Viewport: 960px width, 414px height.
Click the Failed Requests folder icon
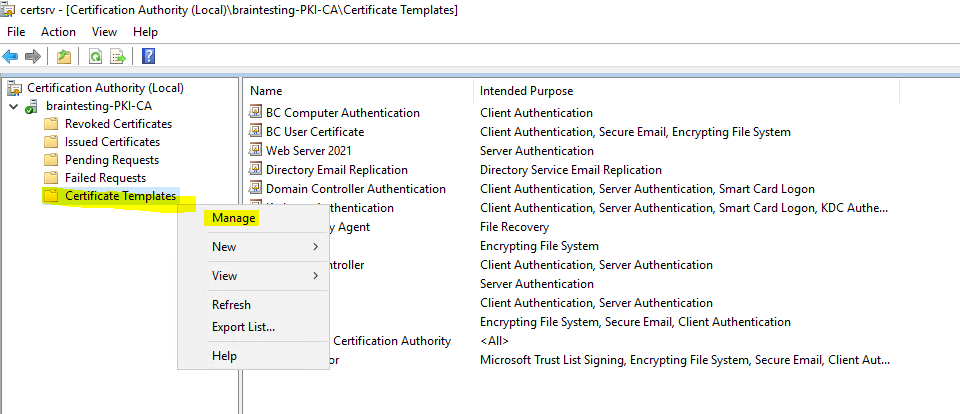pos(51,178)
